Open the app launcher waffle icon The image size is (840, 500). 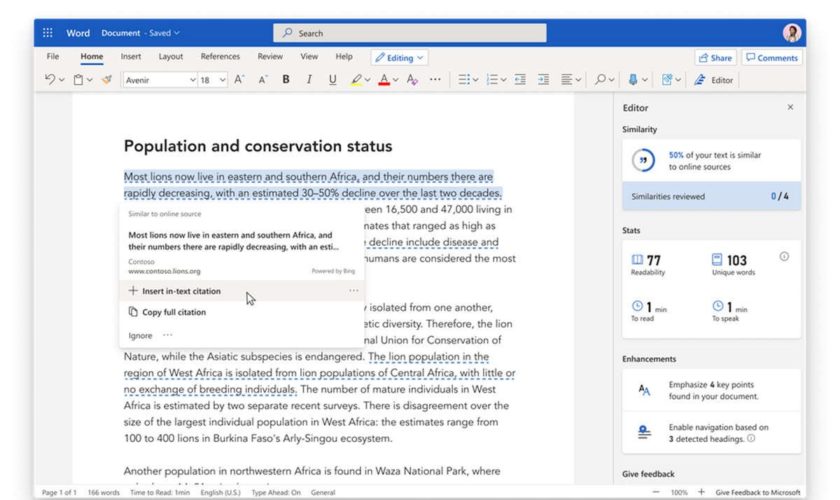tap(47, 33)
